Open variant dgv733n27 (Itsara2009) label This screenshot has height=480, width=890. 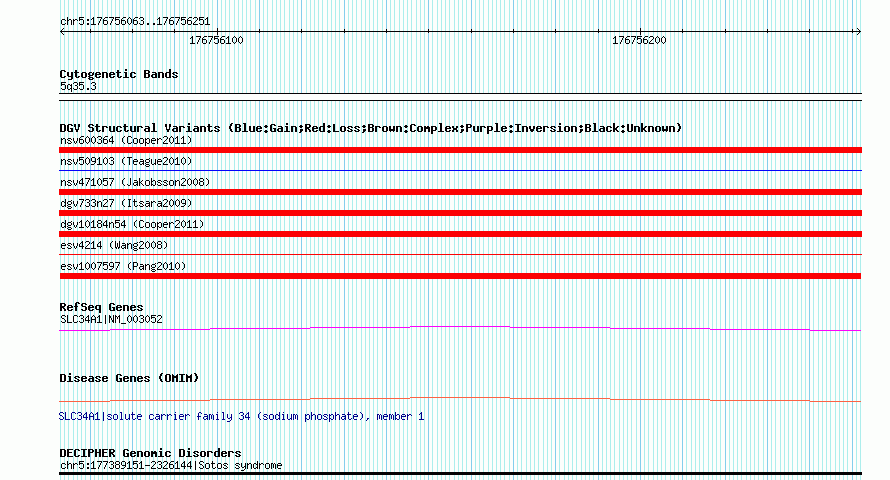click(126, 203)
